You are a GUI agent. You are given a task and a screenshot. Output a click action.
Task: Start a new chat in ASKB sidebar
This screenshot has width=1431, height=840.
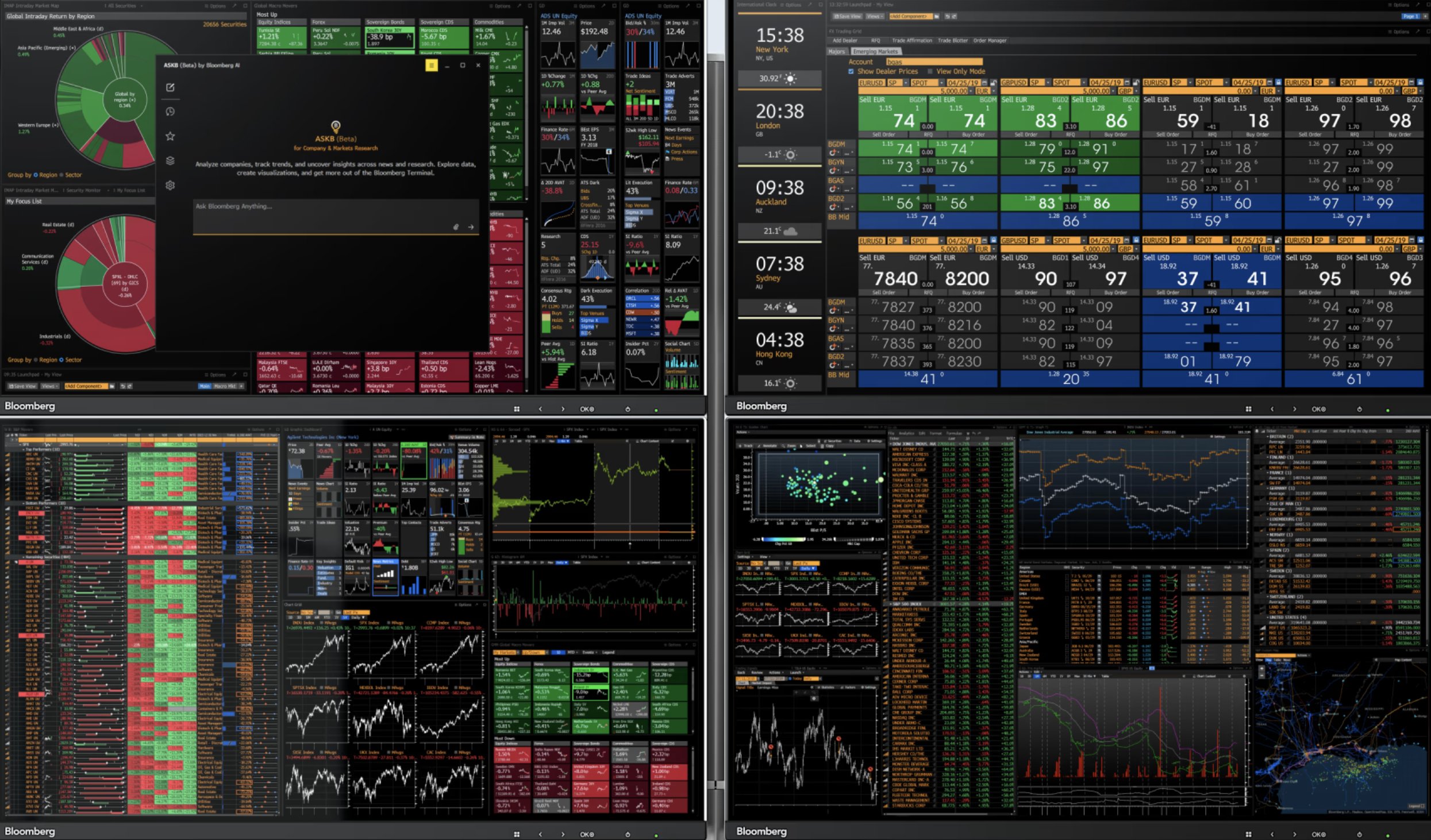[170, 87]
